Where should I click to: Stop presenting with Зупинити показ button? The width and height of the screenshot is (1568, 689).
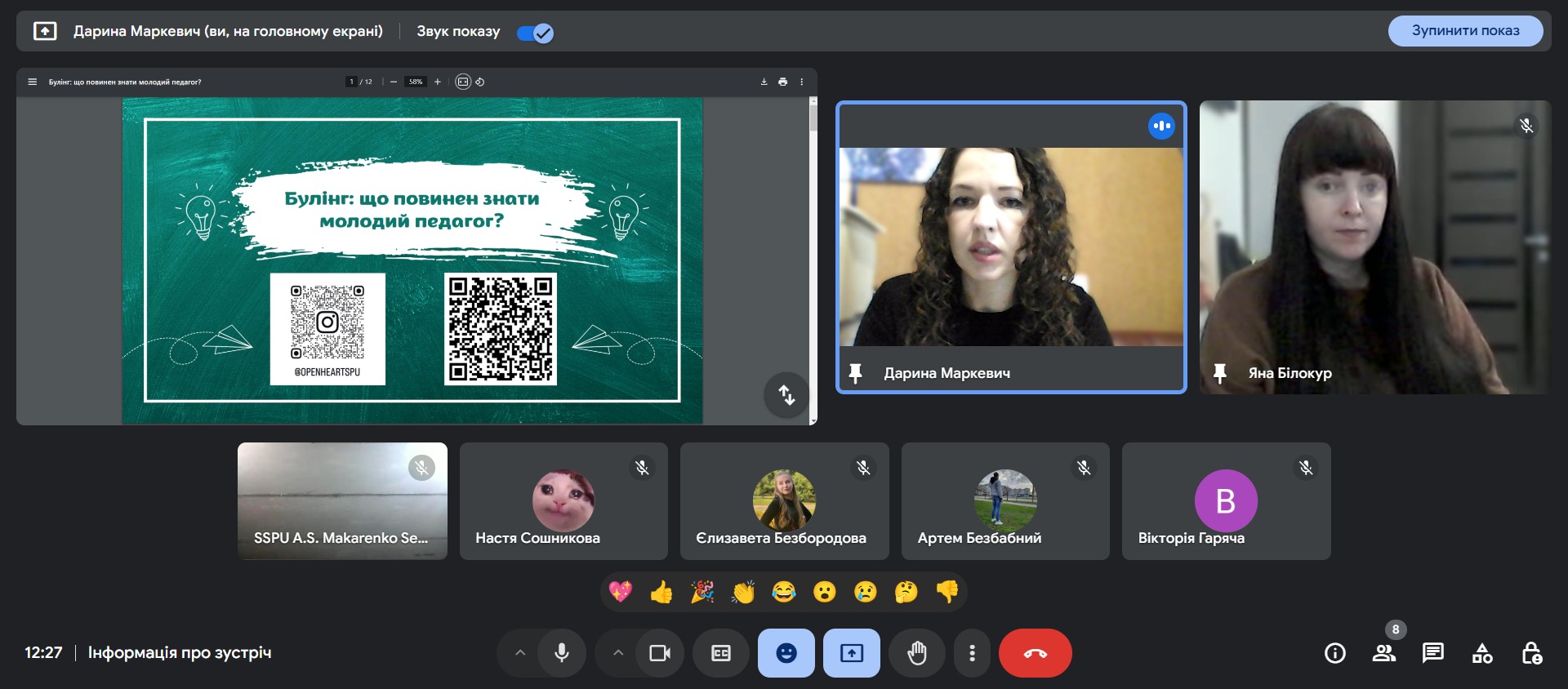1465,31
